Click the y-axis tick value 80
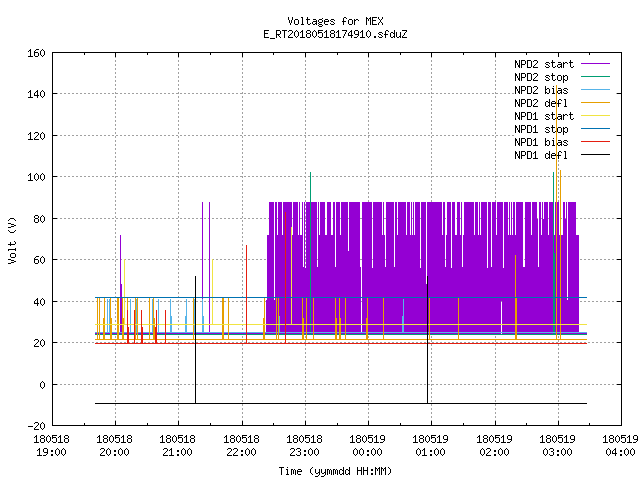This screenshot has height=480, width=640. [39, 219]
